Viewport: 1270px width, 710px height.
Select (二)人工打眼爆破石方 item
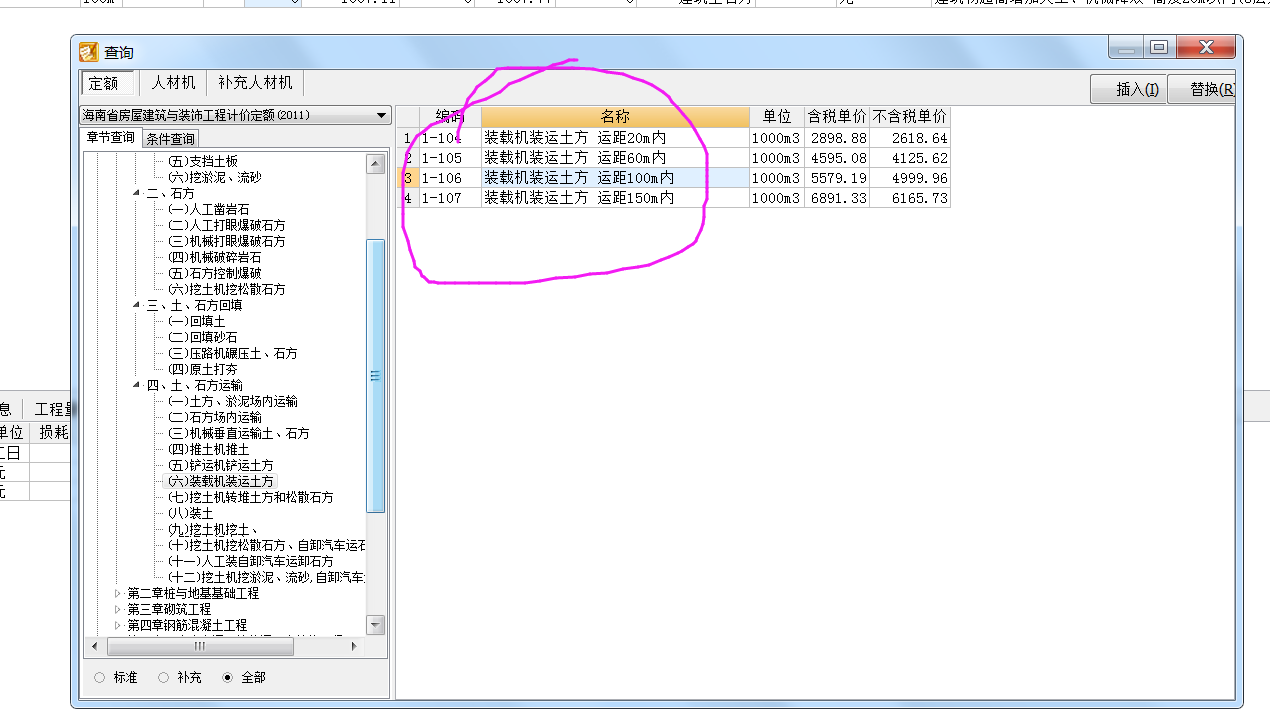click(x=226, y=225)
